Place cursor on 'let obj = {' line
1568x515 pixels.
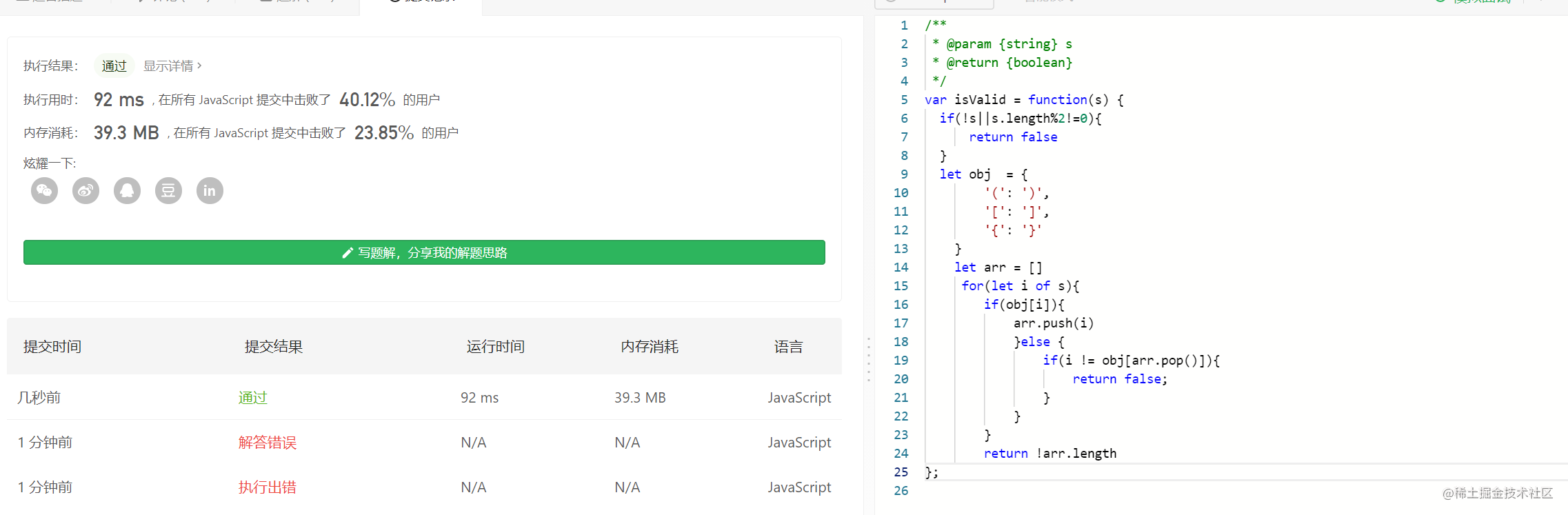pyautogui.click(x=984, y=174)
